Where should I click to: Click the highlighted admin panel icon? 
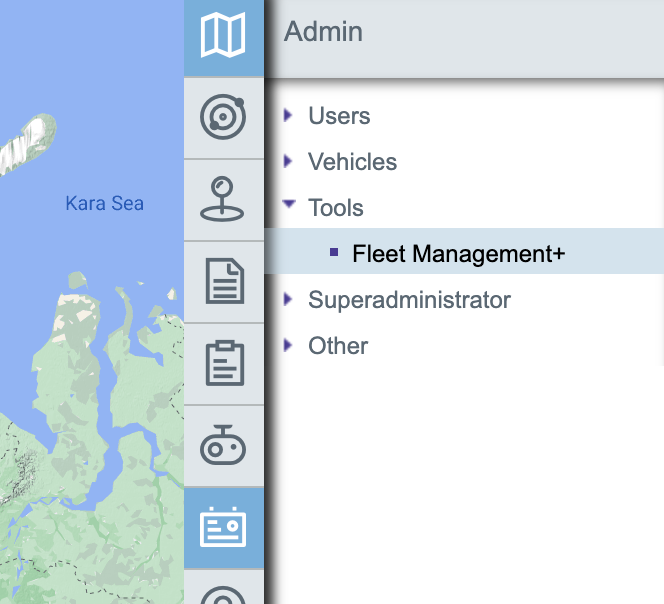[223, 527]
